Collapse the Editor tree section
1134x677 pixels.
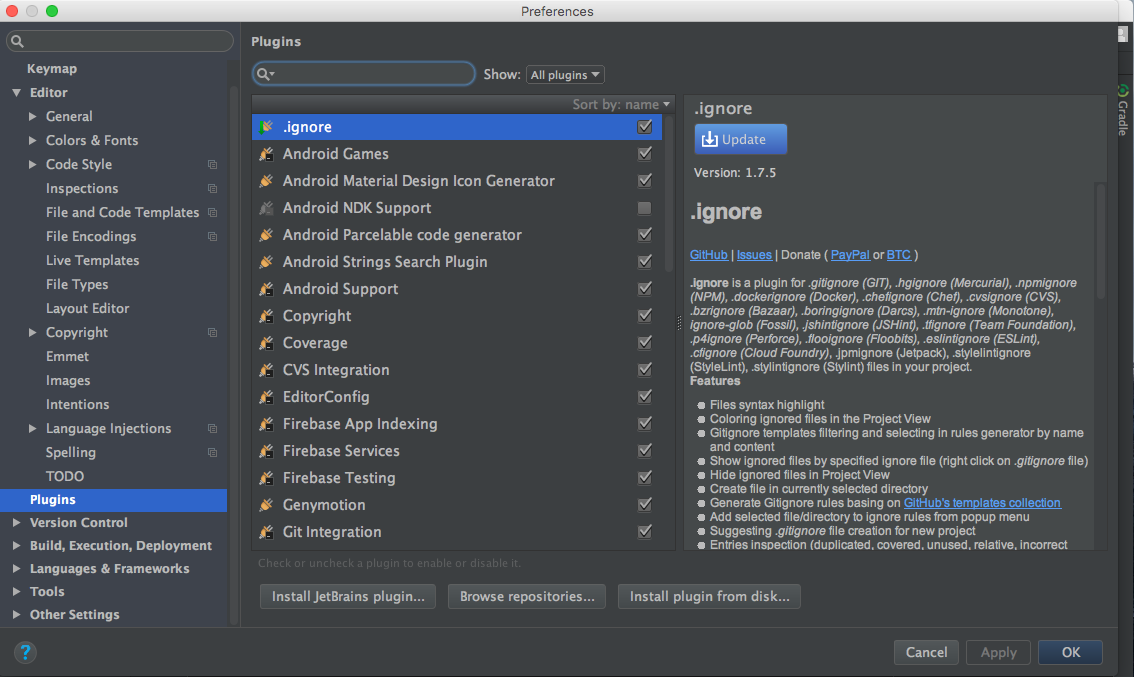click(x=17, y=93)
